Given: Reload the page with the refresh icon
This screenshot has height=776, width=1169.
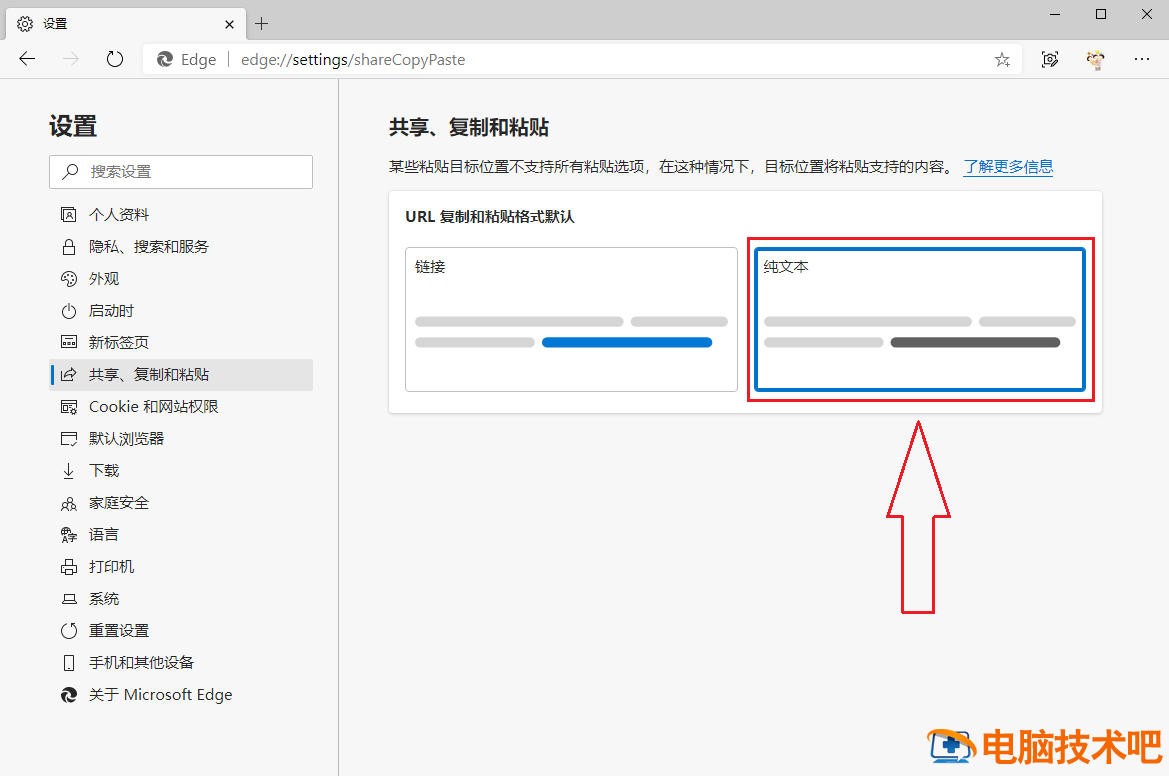Looking at the screenshot, I should [x=114, y=59].
